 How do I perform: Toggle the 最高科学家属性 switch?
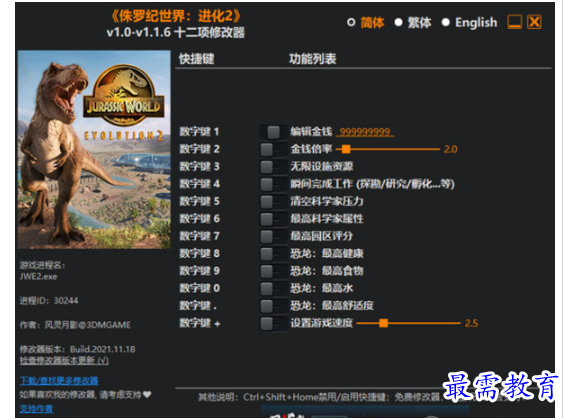[273, 219]
